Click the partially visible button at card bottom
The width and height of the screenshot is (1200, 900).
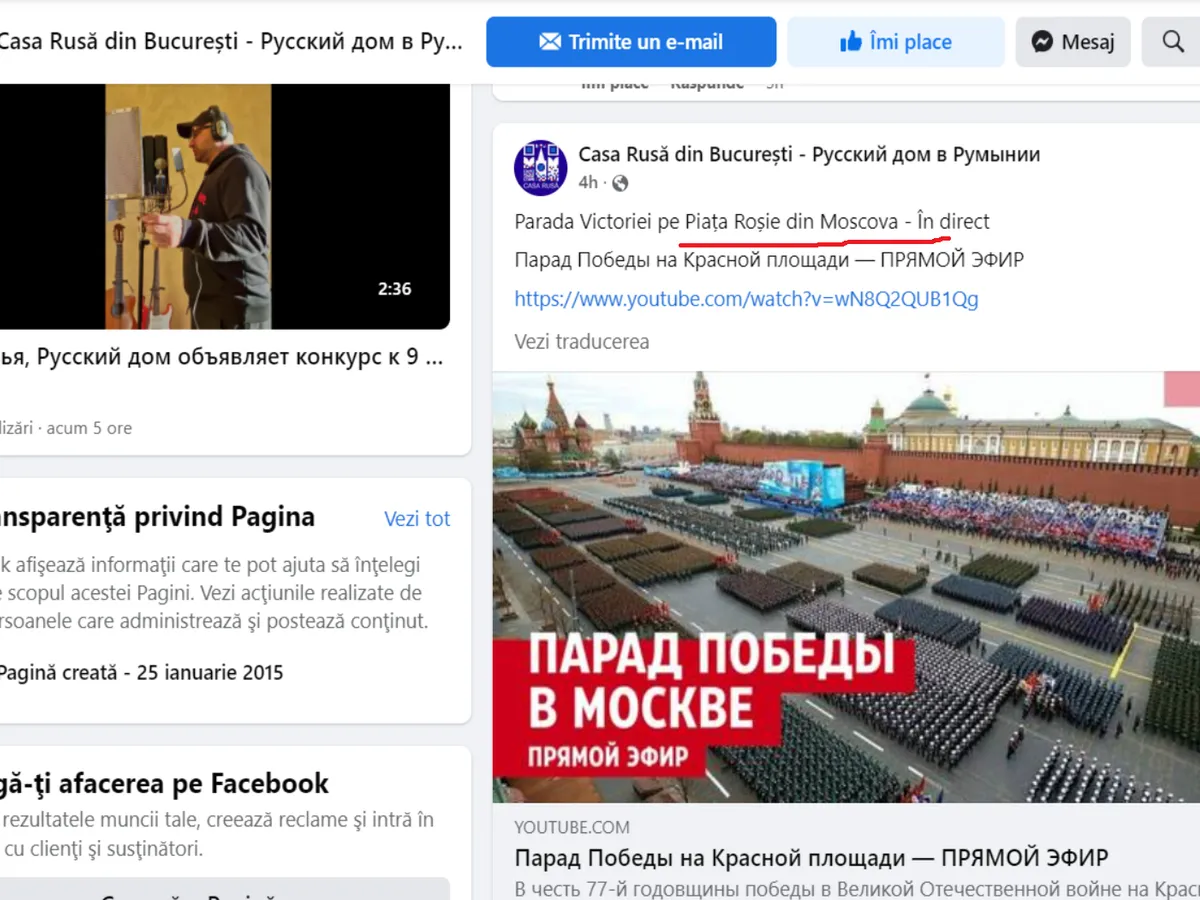(224, 889)
